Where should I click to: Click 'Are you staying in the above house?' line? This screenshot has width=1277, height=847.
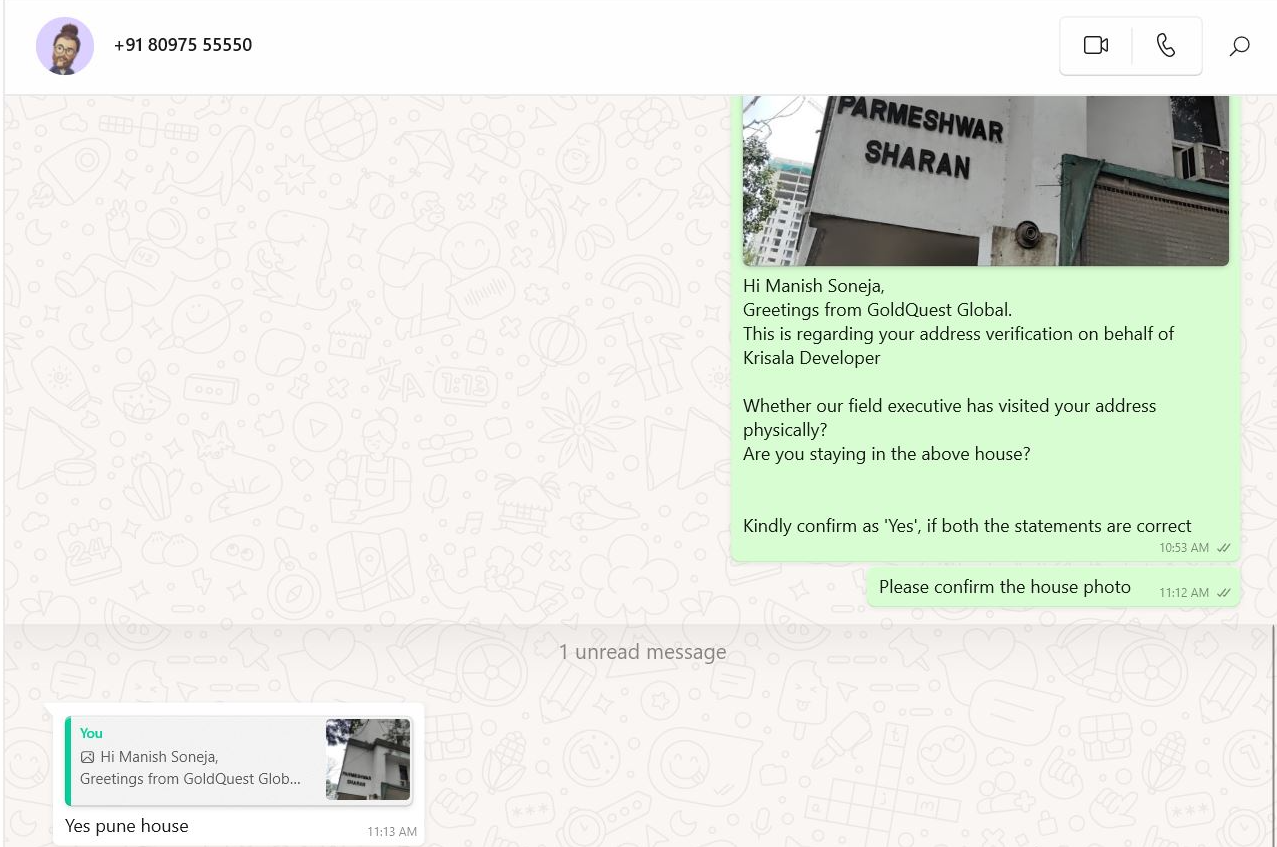886,454
